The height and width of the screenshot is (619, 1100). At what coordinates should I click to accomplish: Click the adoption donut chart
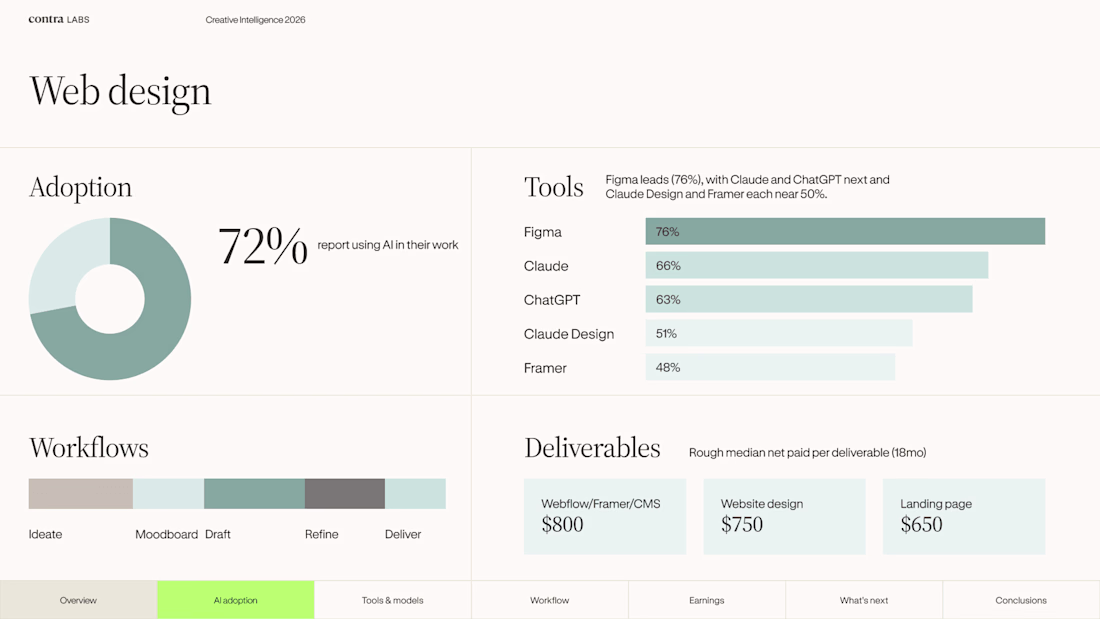tap(110, 299)
